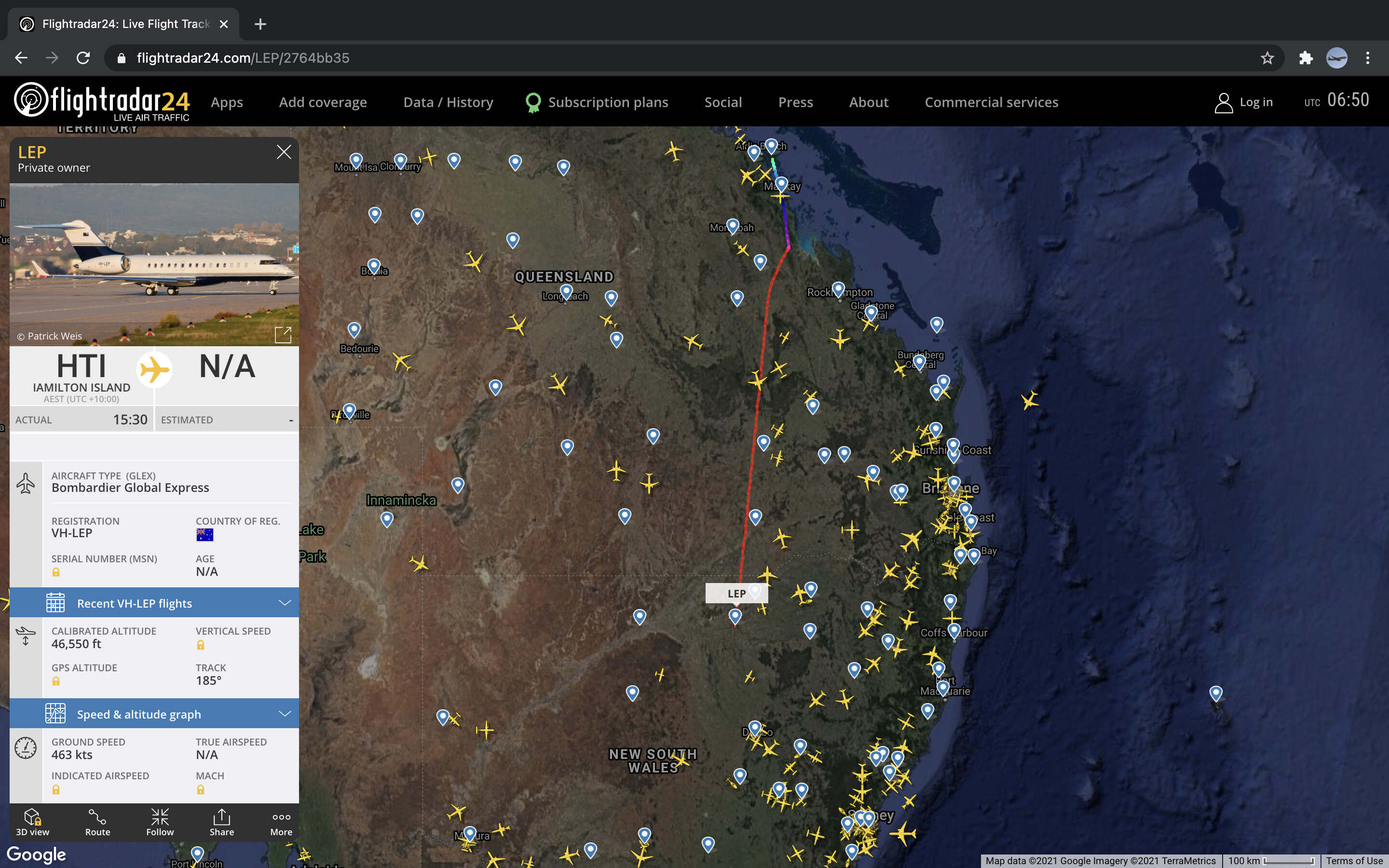Click the LEP aircraft label on map

click(736, 594)
